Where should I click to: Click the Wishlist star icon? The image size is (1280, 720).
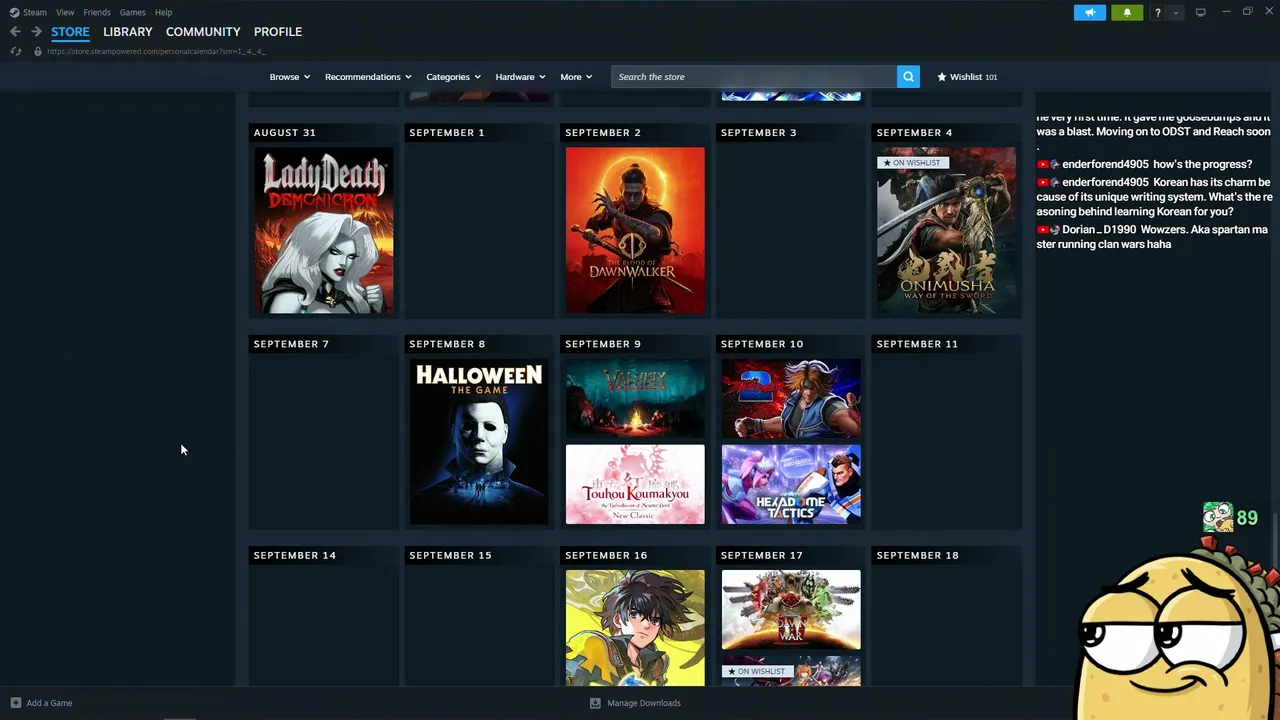941,77
